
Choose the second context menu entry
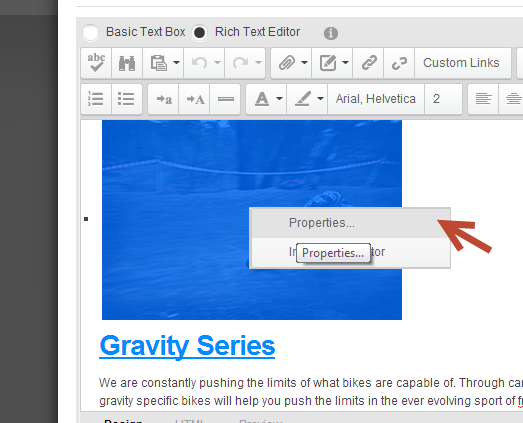[350, 252]
